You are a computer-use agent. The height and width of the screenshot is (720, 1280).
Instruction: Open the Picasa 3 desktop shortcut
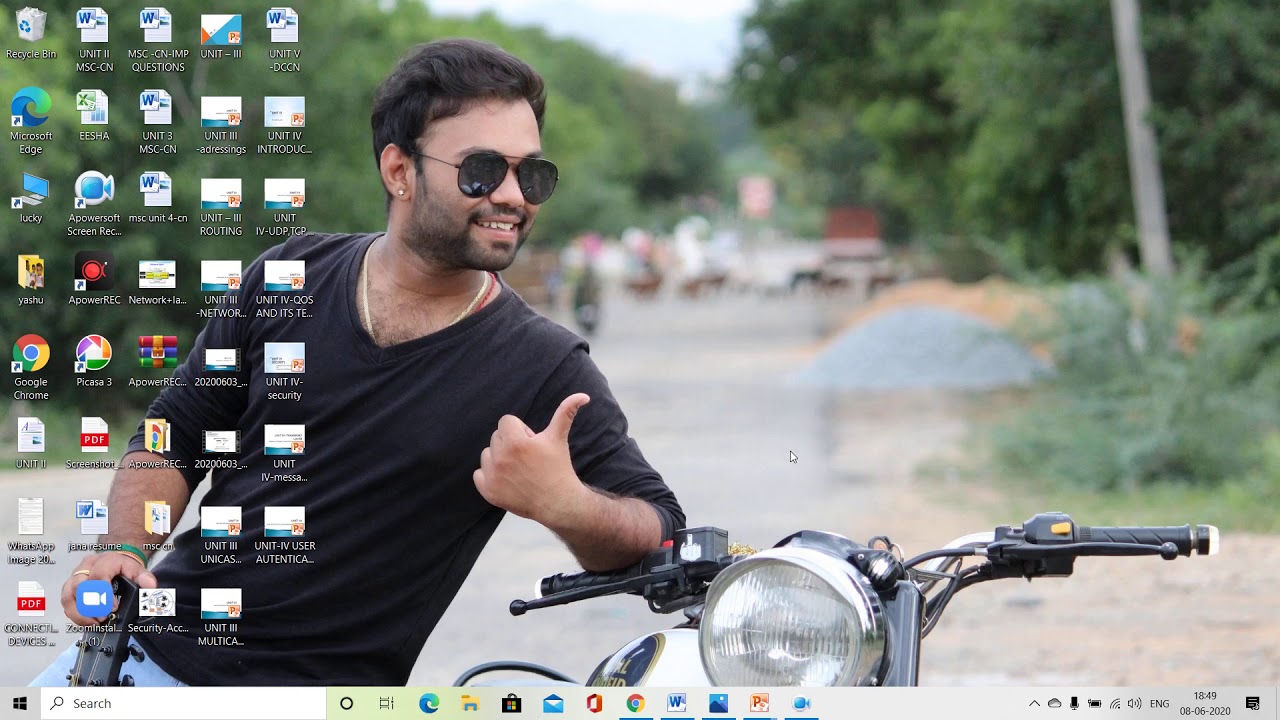[x=94, y=356]
